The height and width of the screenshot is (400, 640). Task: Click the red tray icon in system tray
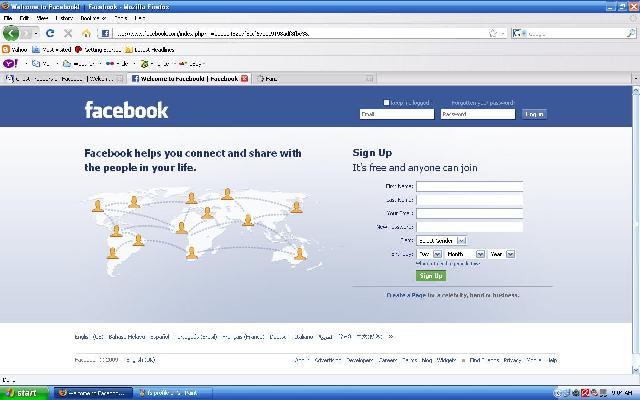(x=585, y=393)
